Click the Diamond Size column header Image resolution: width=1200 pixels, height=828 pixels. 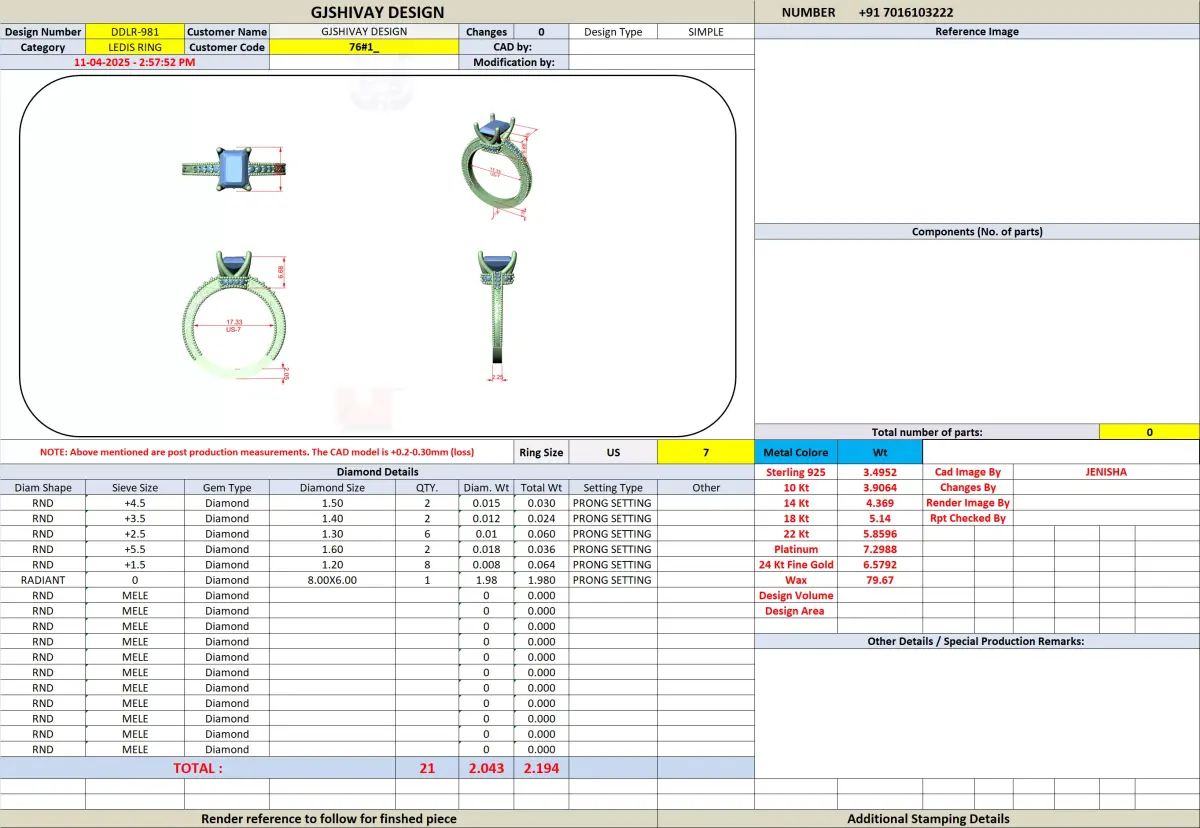333,488
